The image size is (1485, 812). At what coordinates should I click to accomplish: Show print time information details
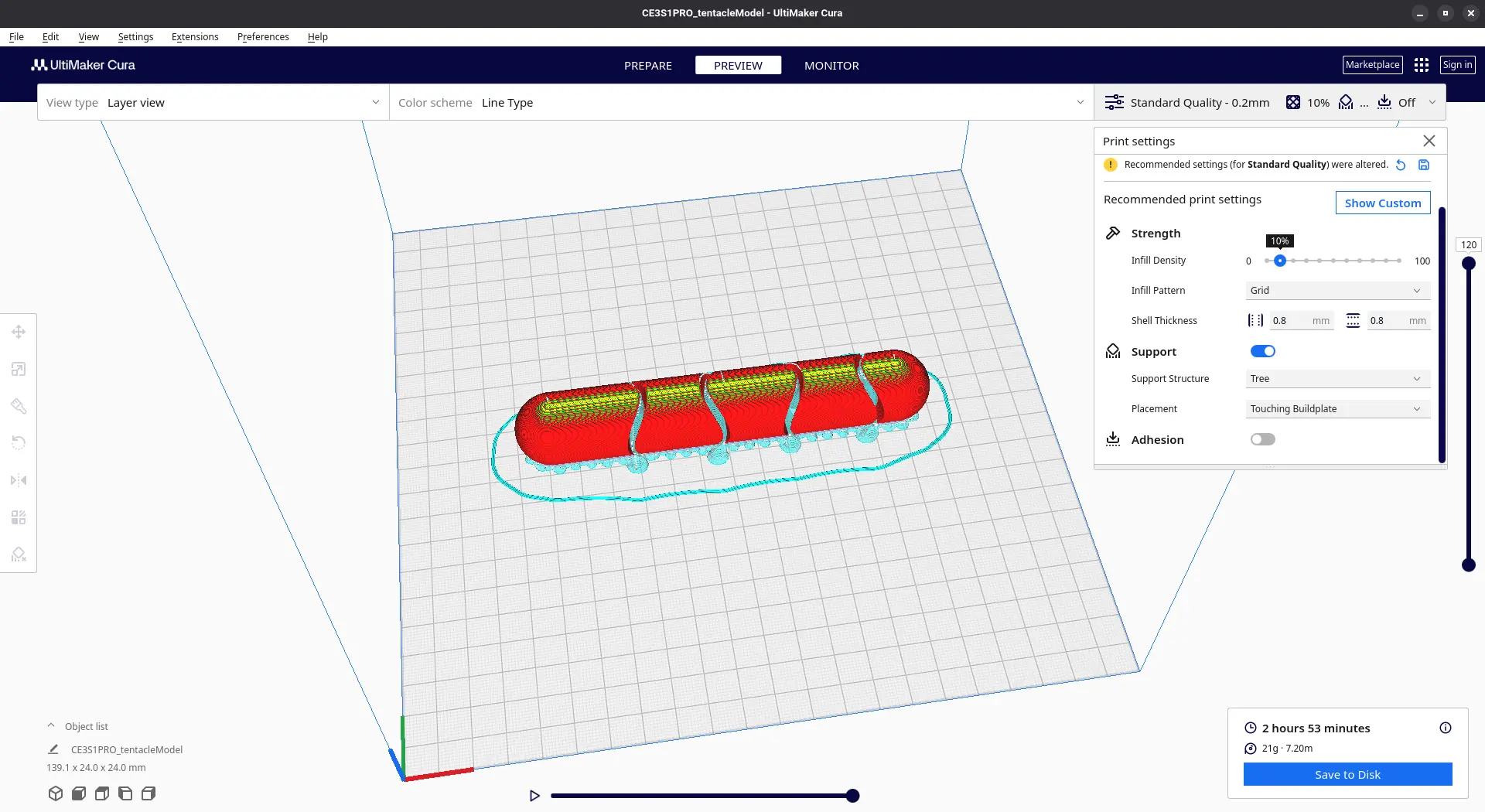pyautogui.click(x=1446, y=728)
